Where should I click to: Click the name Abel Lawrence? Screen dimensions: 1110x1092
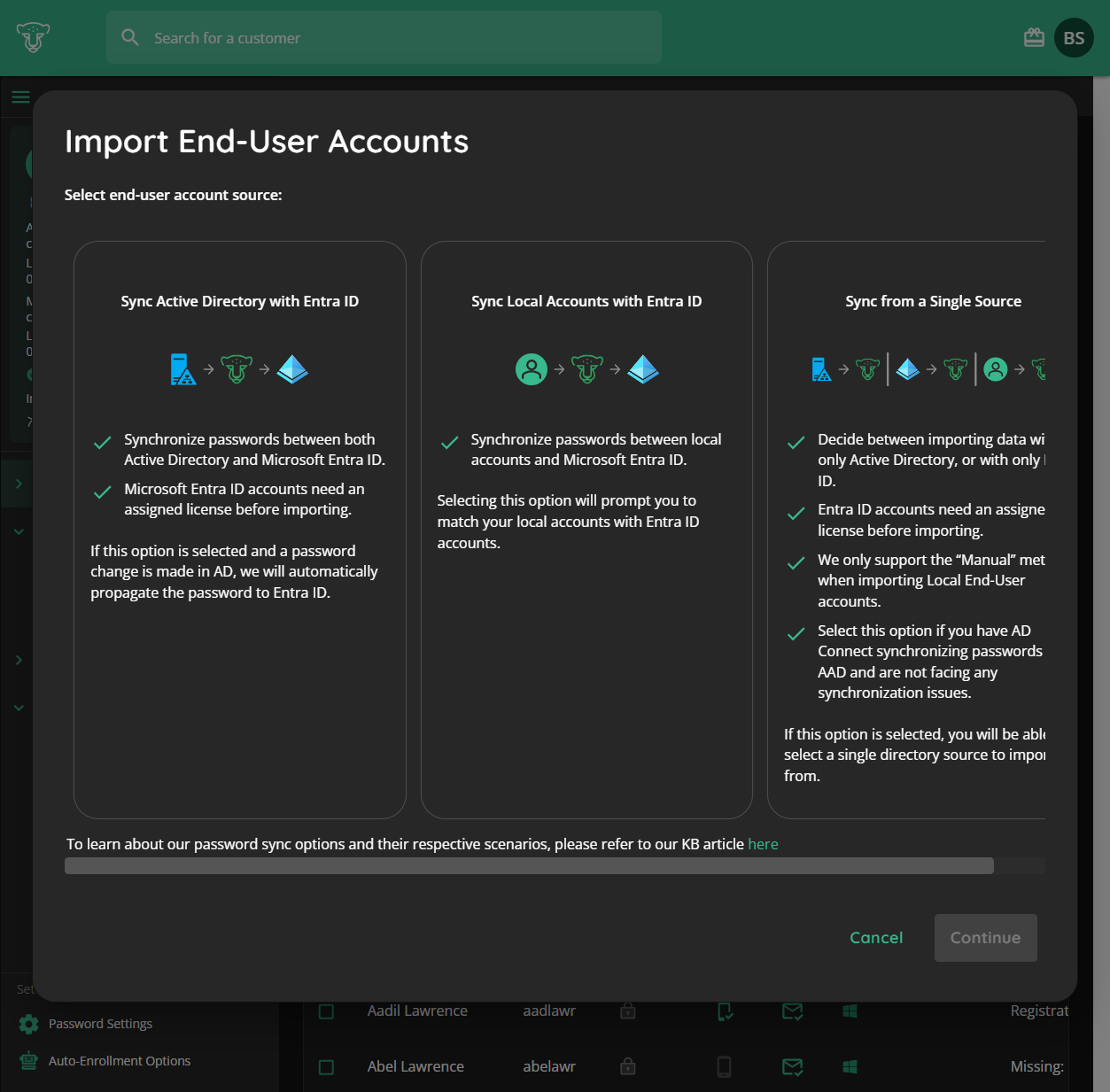click(x=415, y=1066)
